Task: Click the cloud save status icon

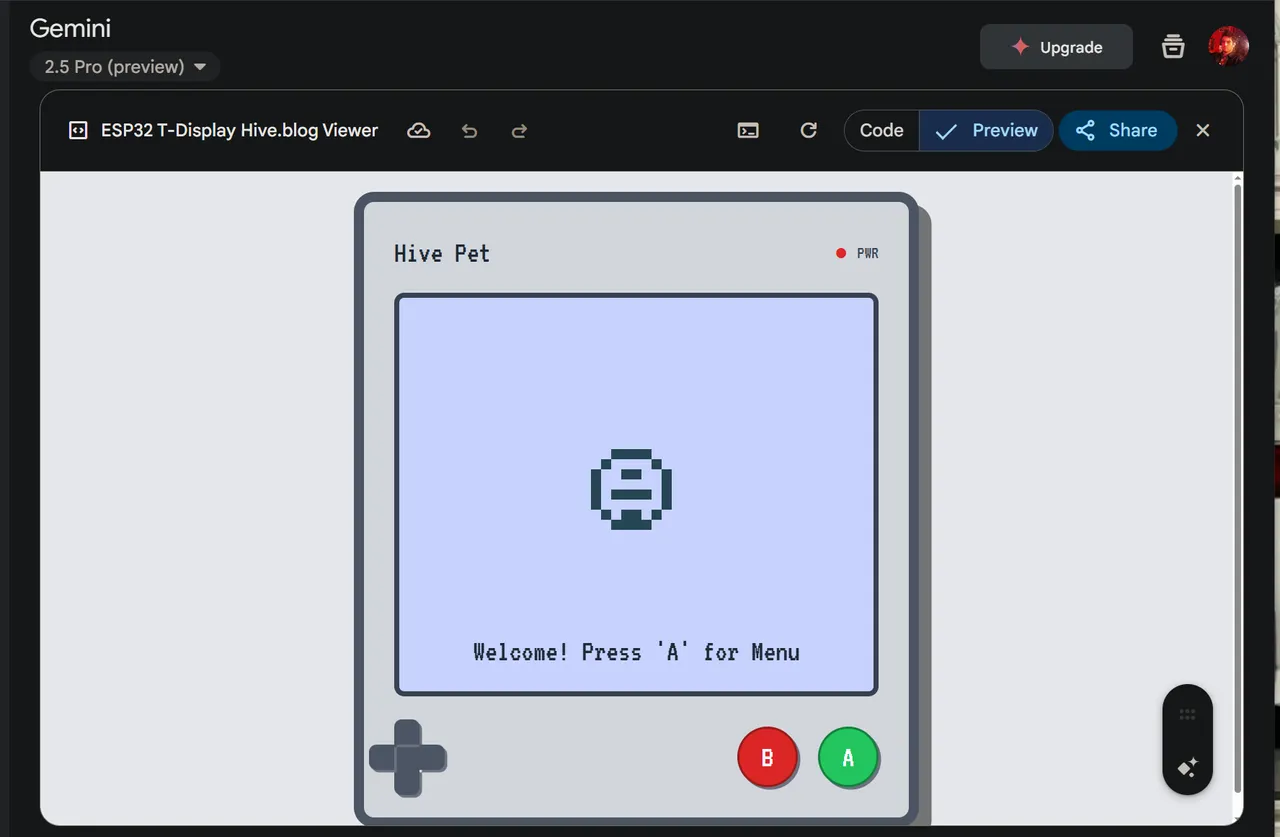Action: 419,131
